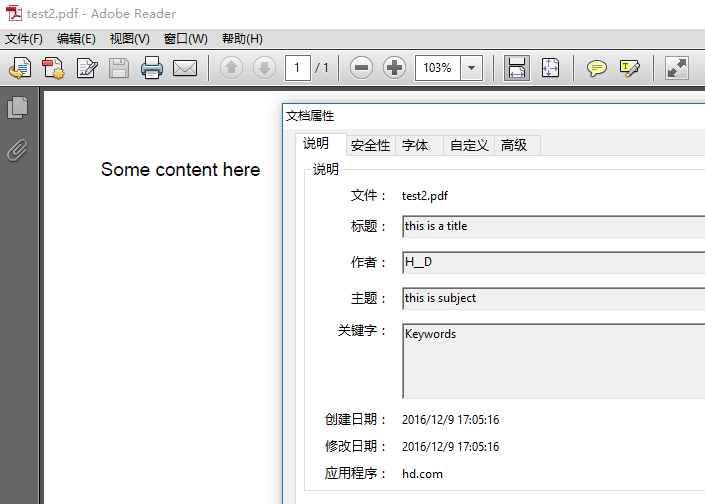The image size is (705, 504).
Task: Switch to the 高级 tab
Action: 517,146
